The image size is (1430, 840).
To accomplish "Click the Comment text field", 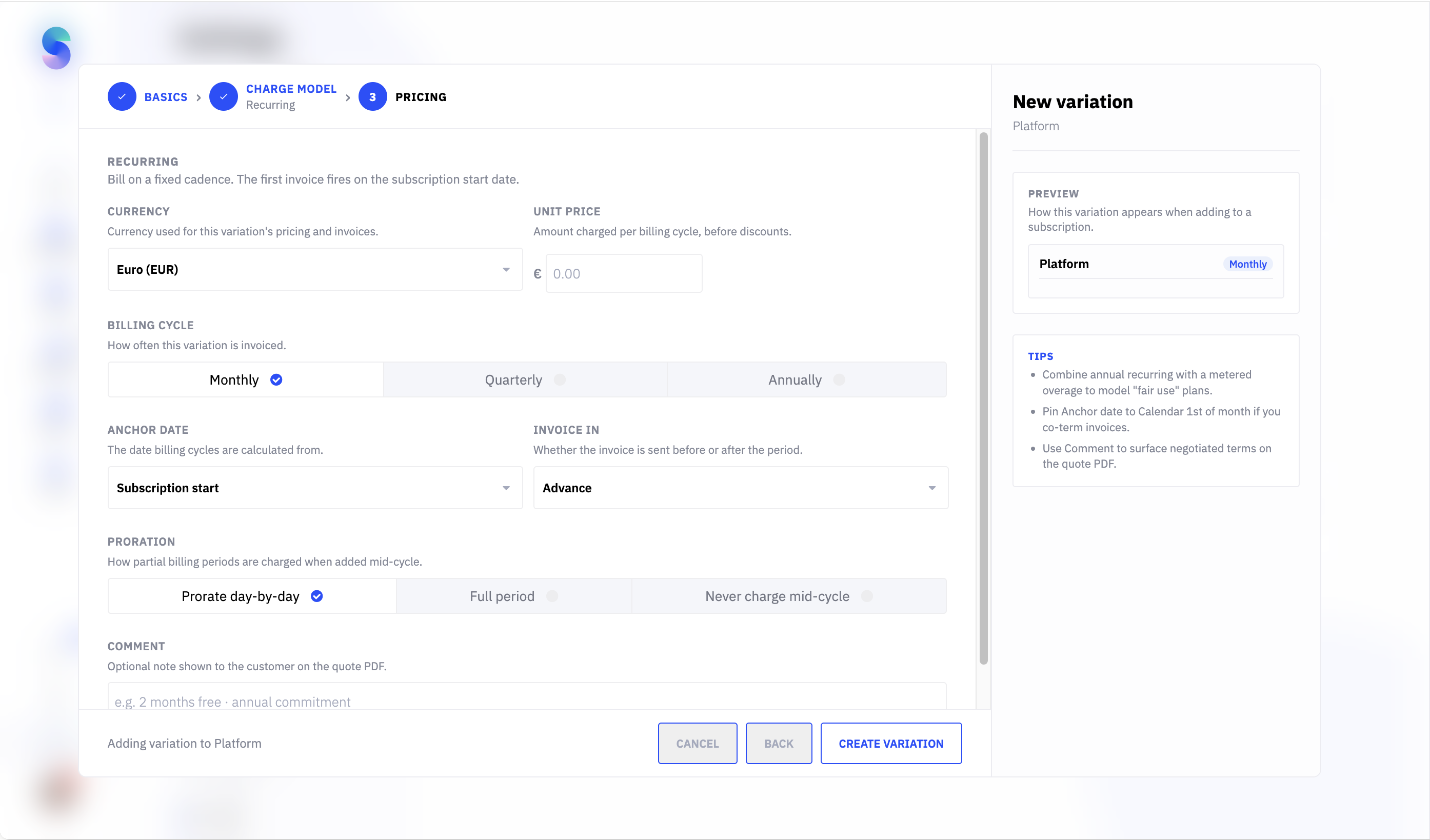I will coord(527,696).
